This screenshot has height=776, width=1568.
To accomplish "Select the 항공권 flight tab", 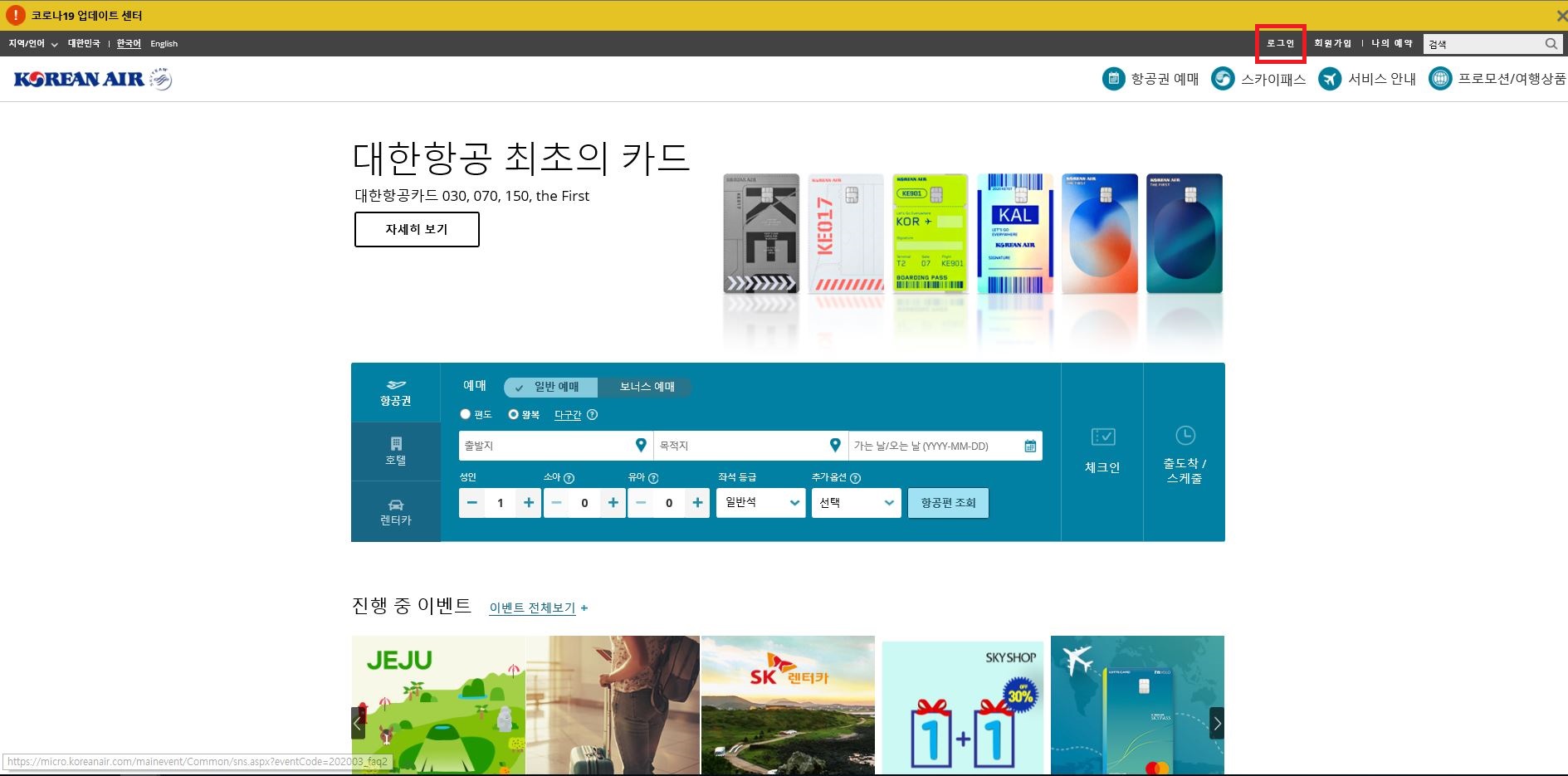I will pos(396,393).
